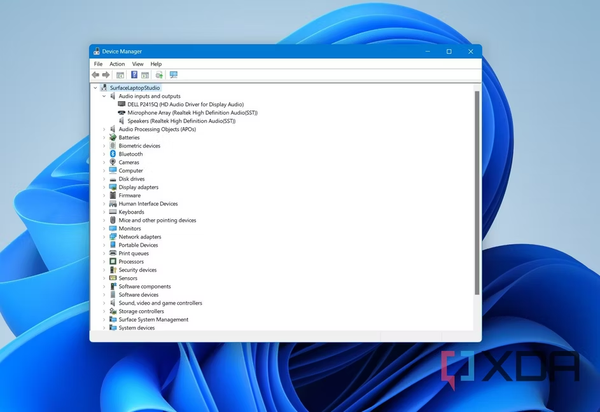Select the Bluetooth category icon
This screenshot has height=412, width=600.
[x=113, y=154]
